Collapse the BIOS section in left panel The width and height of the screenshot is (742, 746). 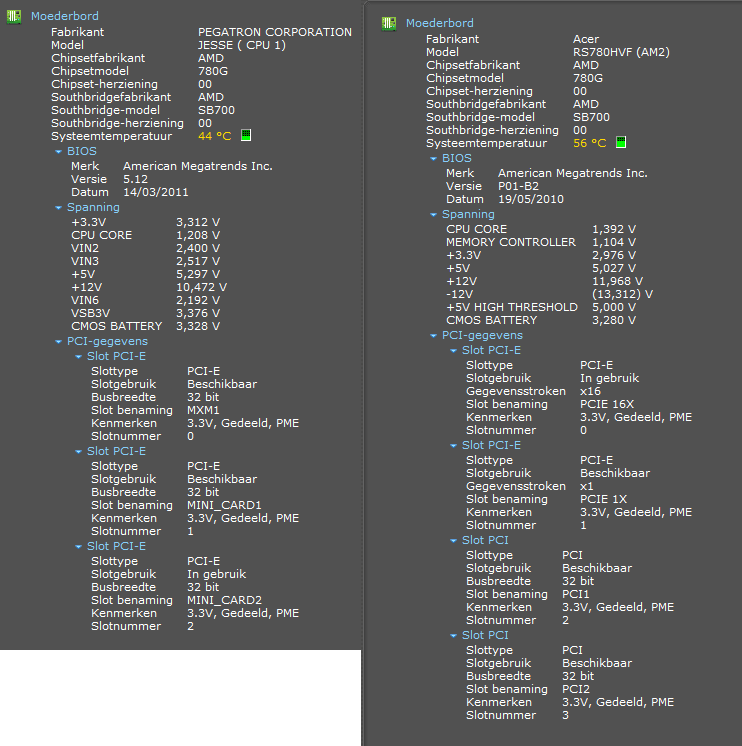point(58,153)
